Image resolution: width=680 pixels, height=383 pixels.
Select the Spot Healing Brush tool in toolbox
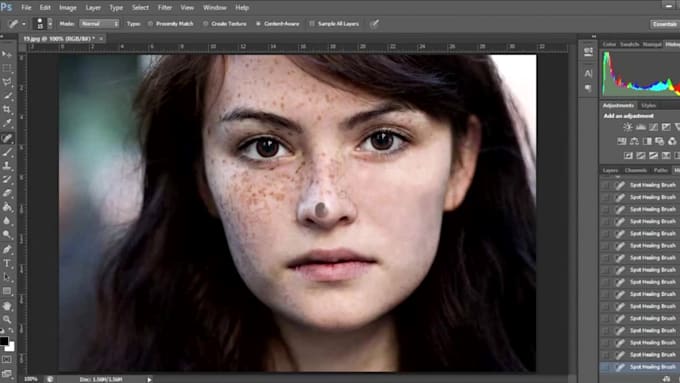tap(7, 138)
